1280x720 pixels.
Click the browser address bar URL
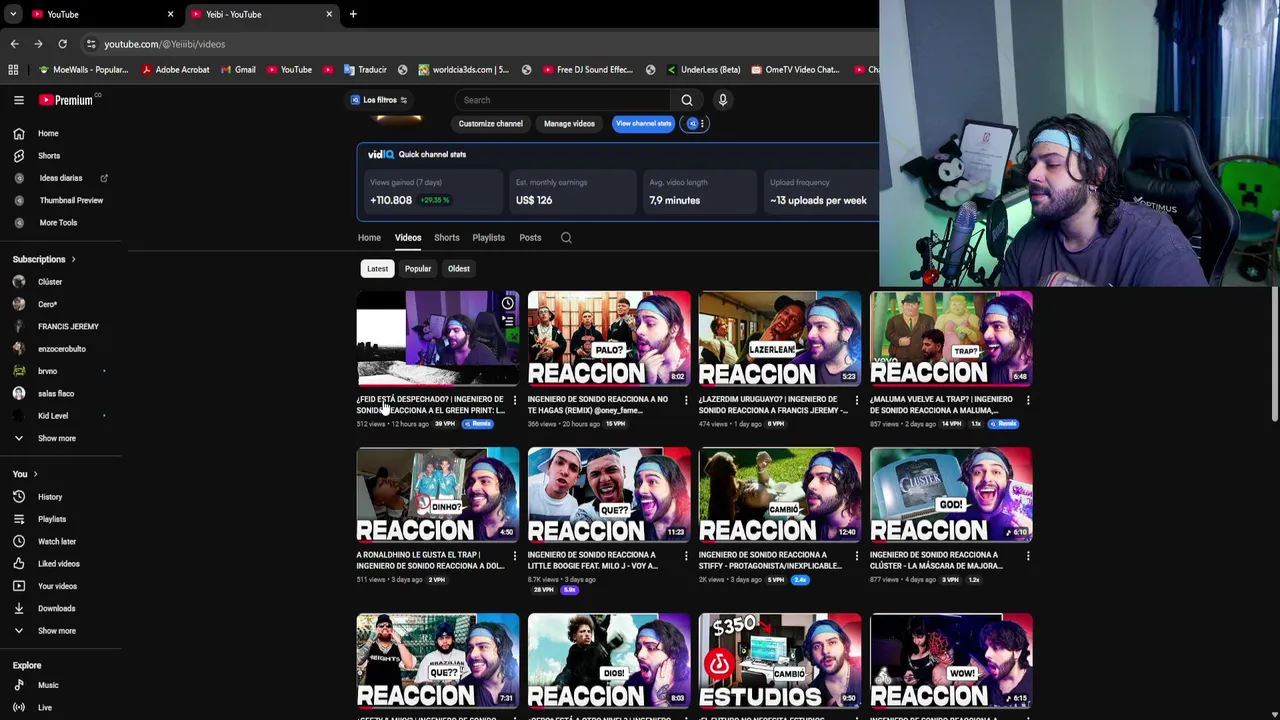pyautogui.click(x=165, y=44)
